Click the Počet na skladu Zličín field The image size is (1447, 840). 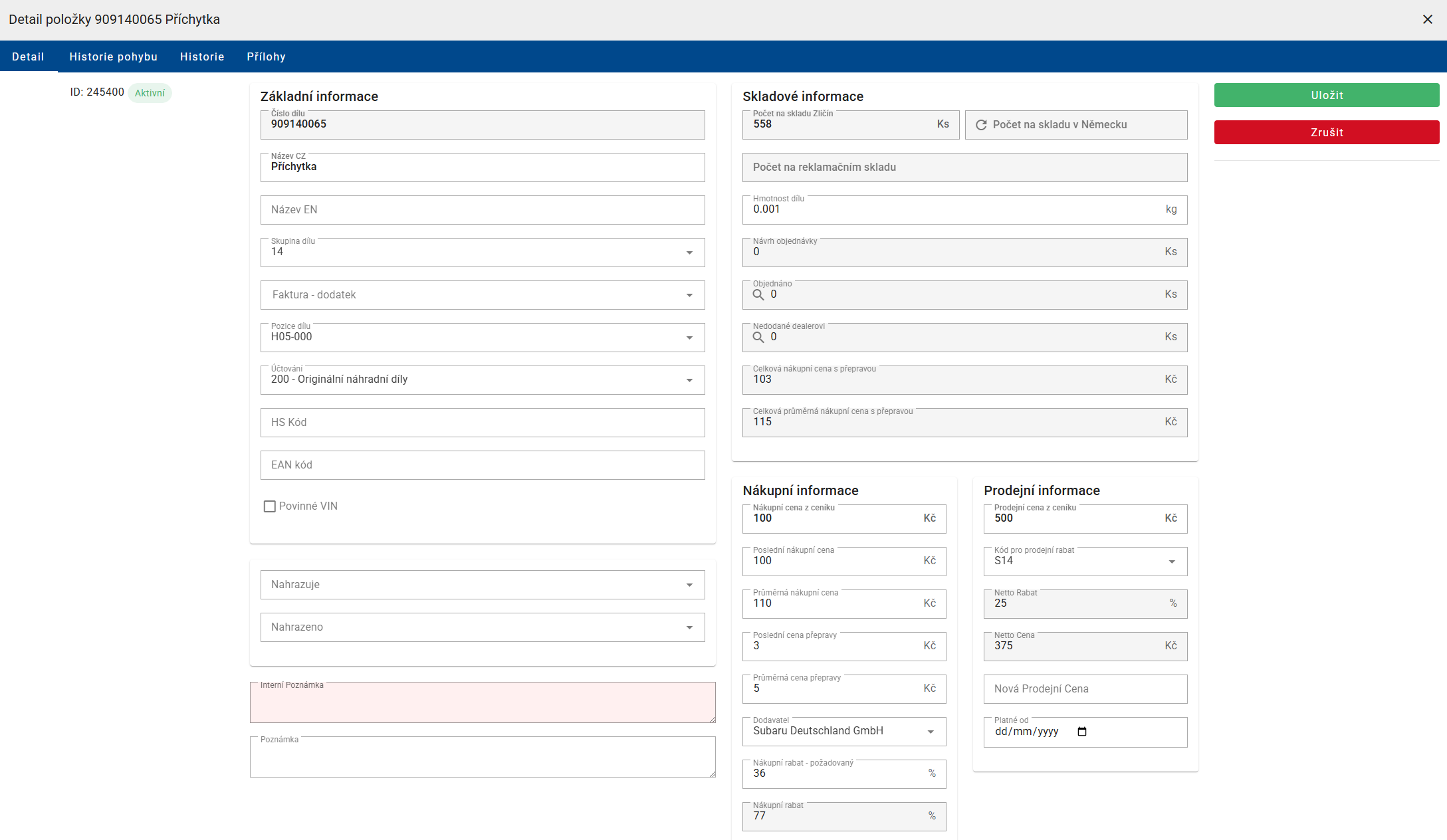tap(851, 125)
